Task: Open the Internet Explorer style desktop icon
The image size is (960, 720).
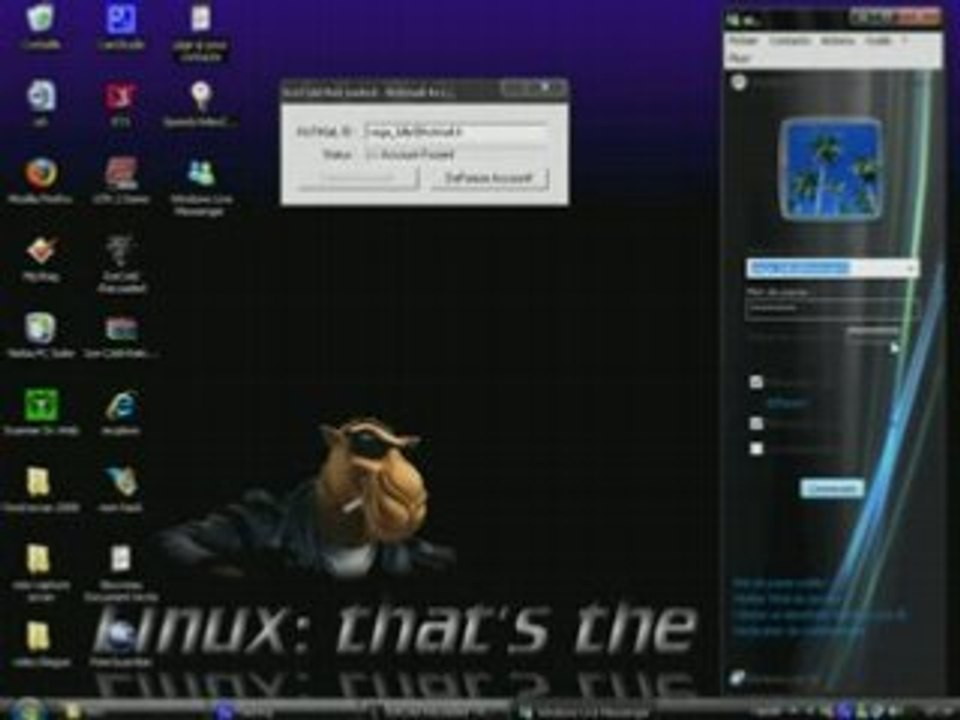Action: coord(121,413)
